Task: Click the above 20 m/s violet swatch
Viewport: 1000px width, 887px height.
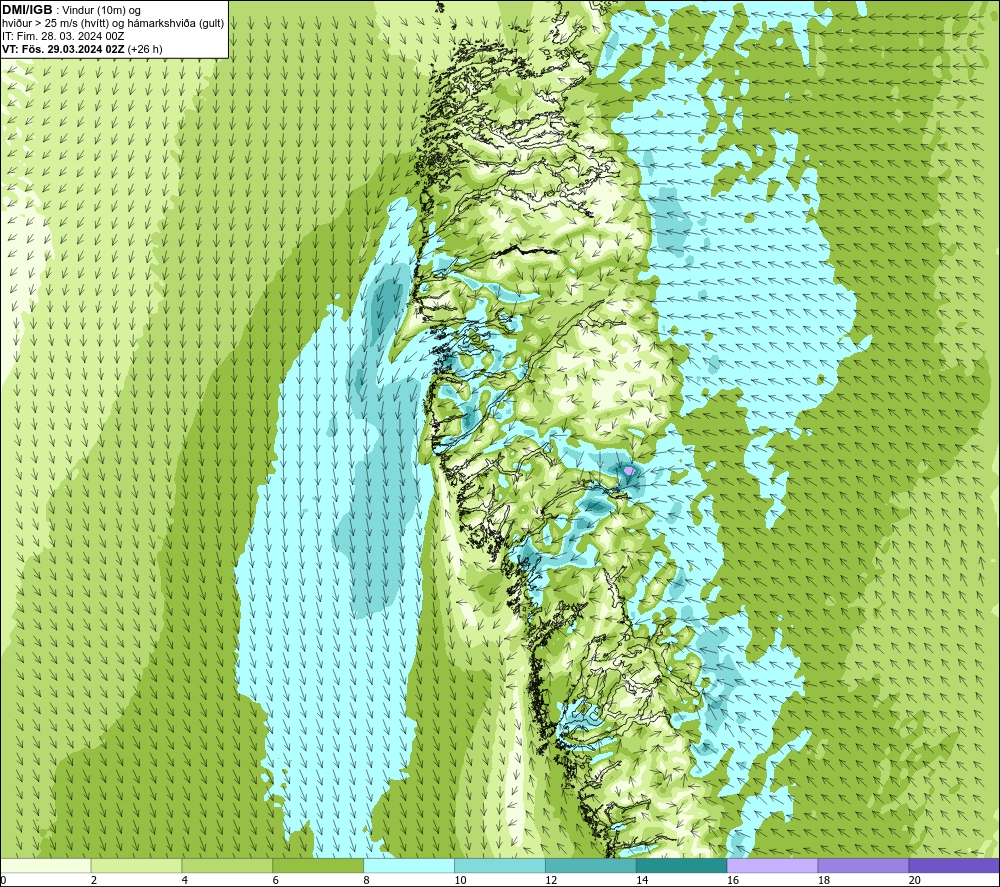Action: 954,865
